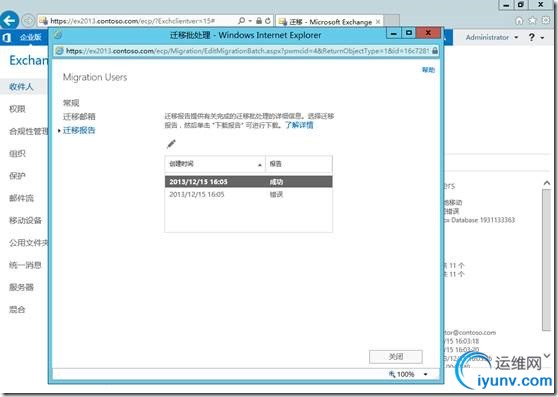Screen dimensions: 558x397
Task: Click the pencil edit icon above report table
Action: click(x=171, y=144)
